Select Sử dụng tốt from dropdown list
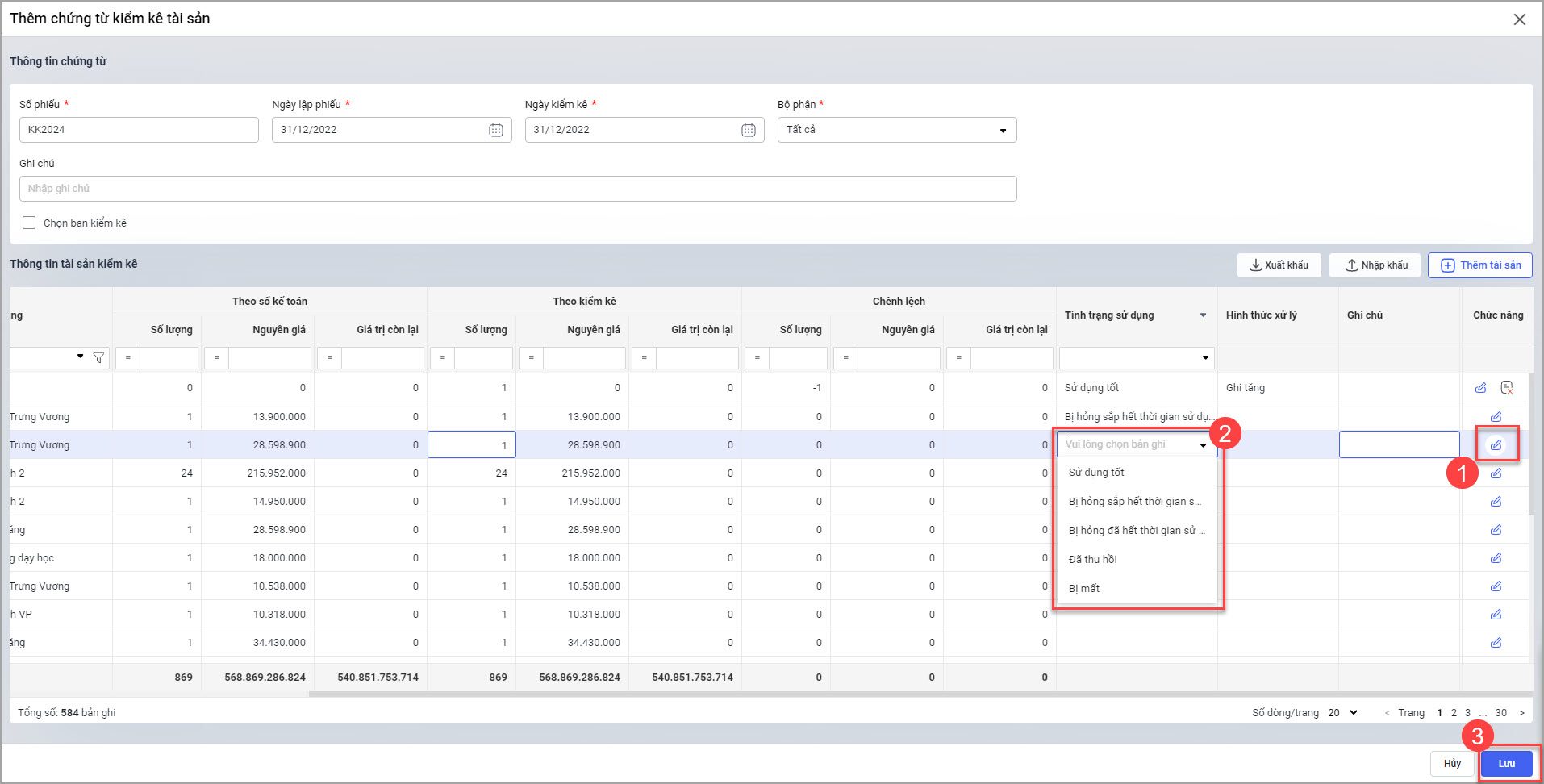This screenshot has height=784, width=1544. (x=1096, y=473)
